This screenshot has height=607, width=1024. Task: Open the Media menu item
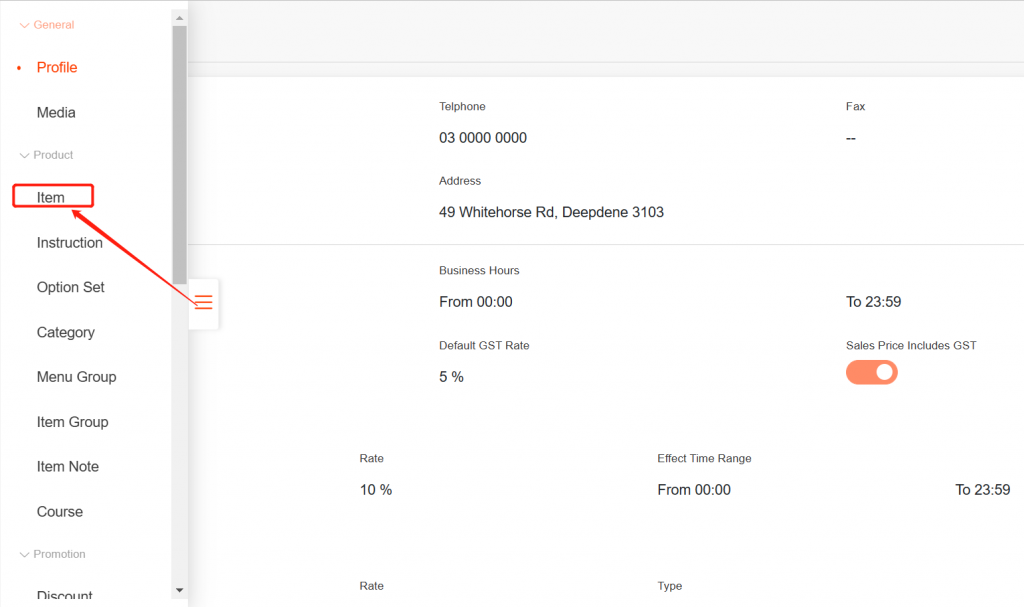56,113
